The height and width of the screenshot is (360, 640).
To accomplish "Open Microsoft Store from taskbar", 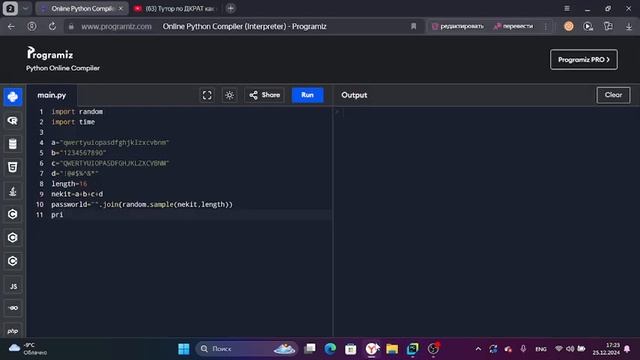I will pos(351,349).
